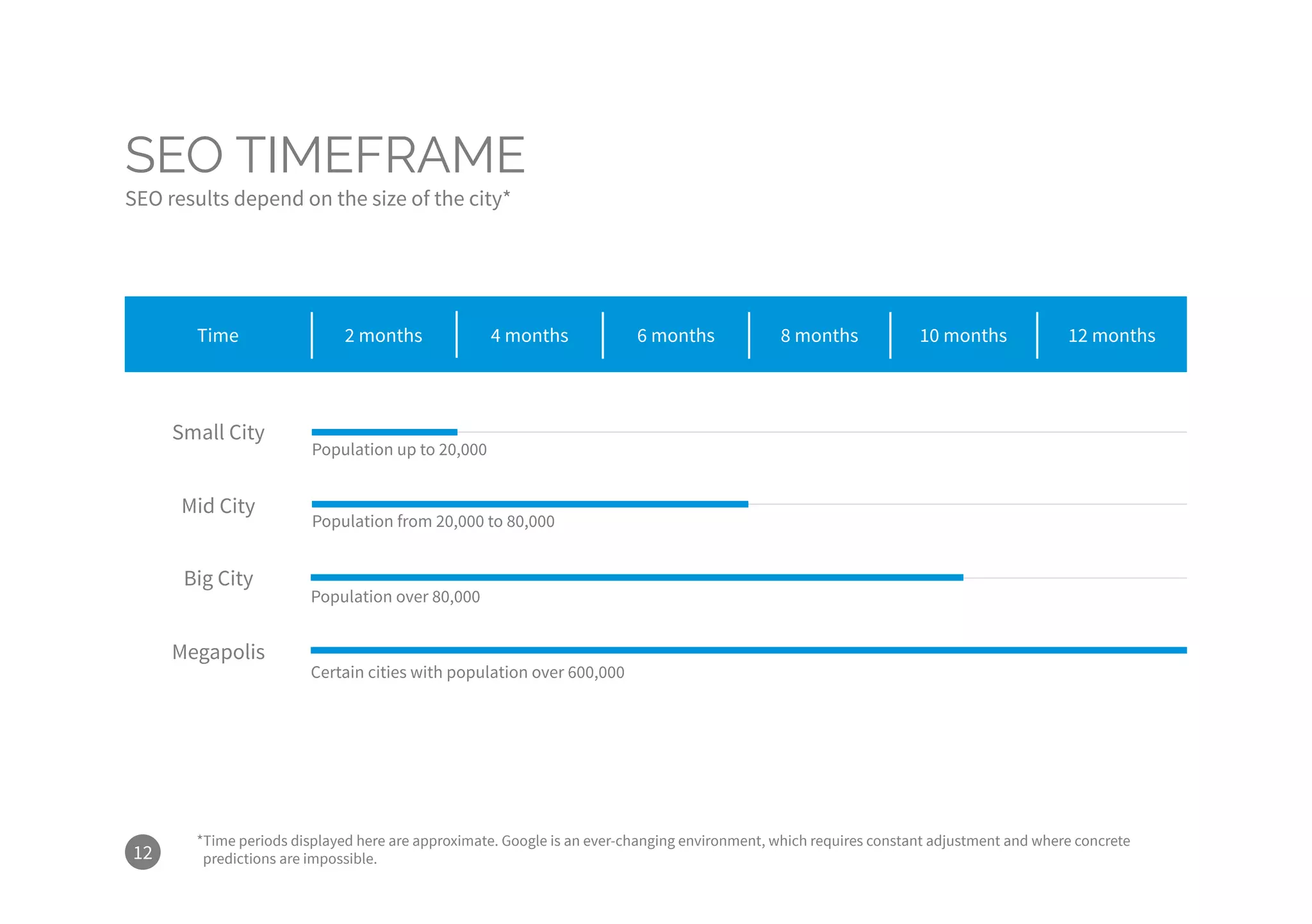
Task: Click the '2 months' header cell
Action: pyautogui.click(x=383, y=336)
